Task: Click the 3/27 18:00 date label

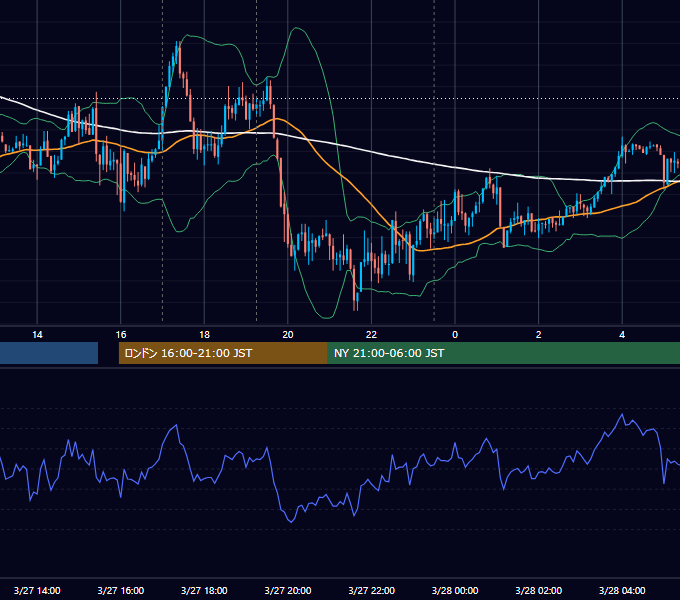Action: point(204,590)
